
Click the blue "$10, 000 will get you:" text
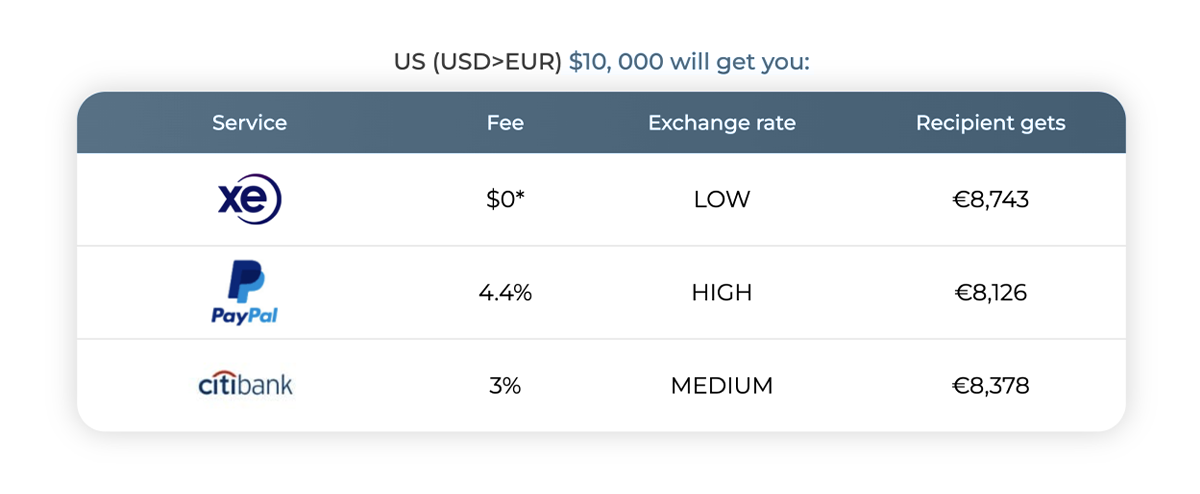pos(689,62)
